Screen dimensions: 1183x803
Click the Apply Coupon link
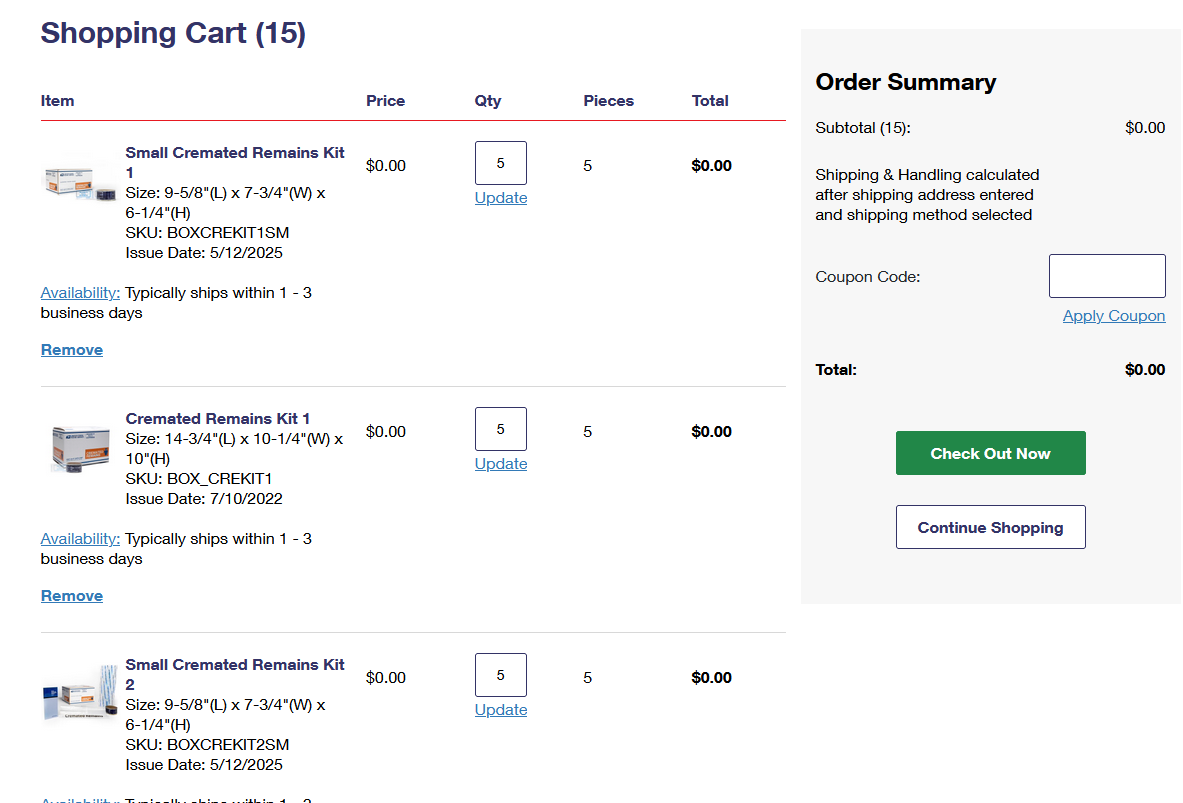1114,316
